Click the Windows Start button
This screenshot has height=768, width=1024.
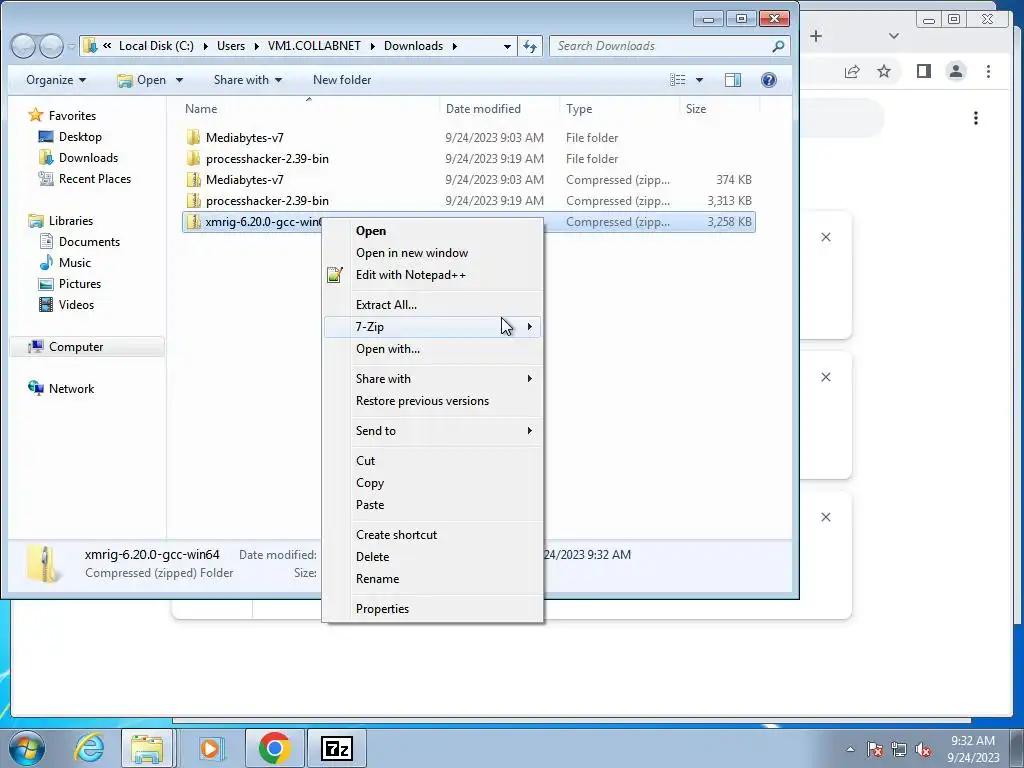click(x=27, y=748)
